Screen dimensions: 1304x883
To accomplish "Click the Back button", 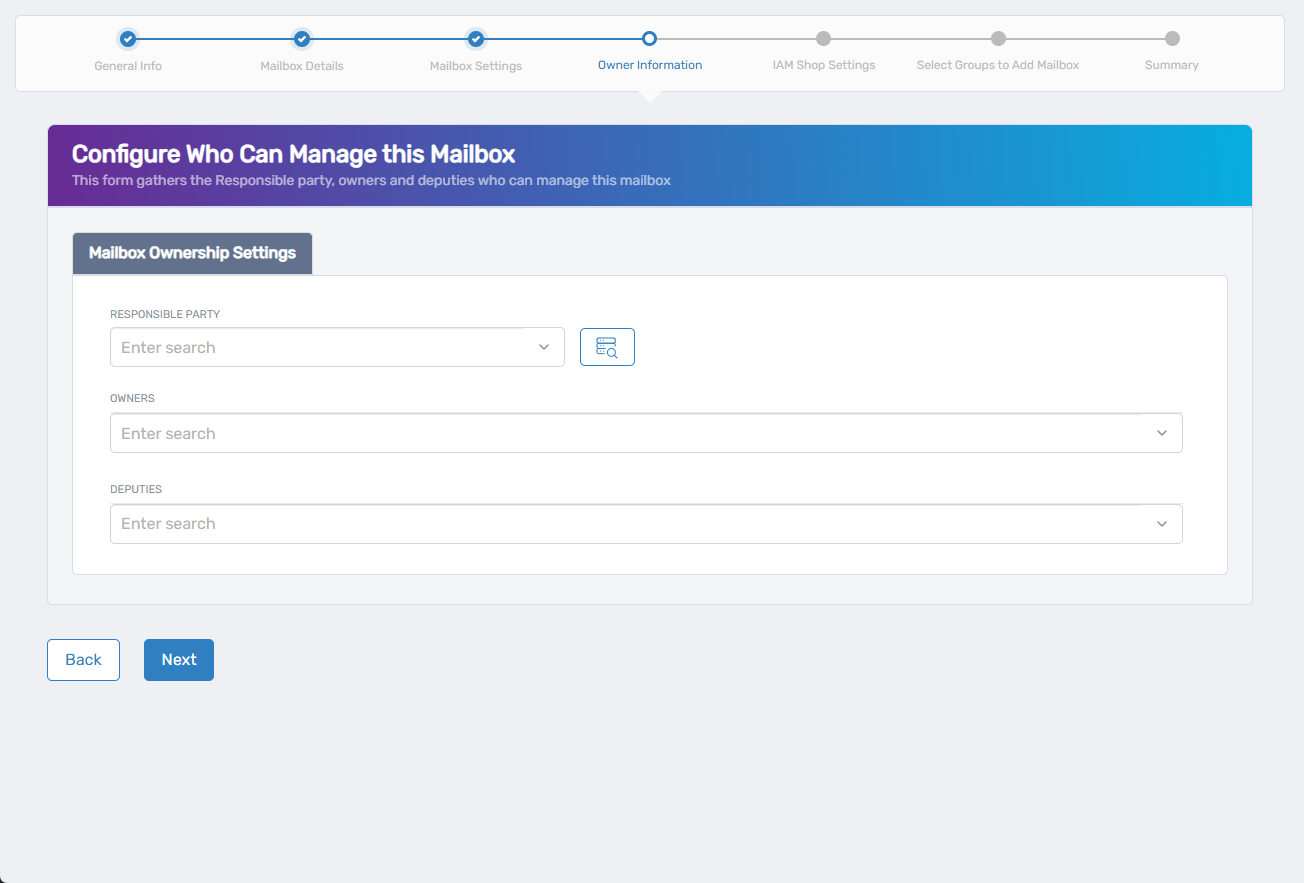I will [x=83, y=659].
